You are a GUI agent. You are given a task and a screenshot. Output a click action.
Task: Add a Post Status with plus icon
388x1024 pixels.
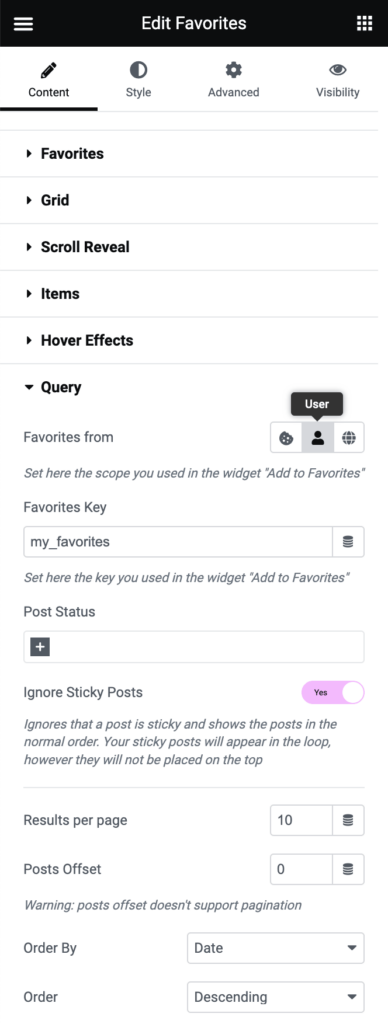click(40, 647)
